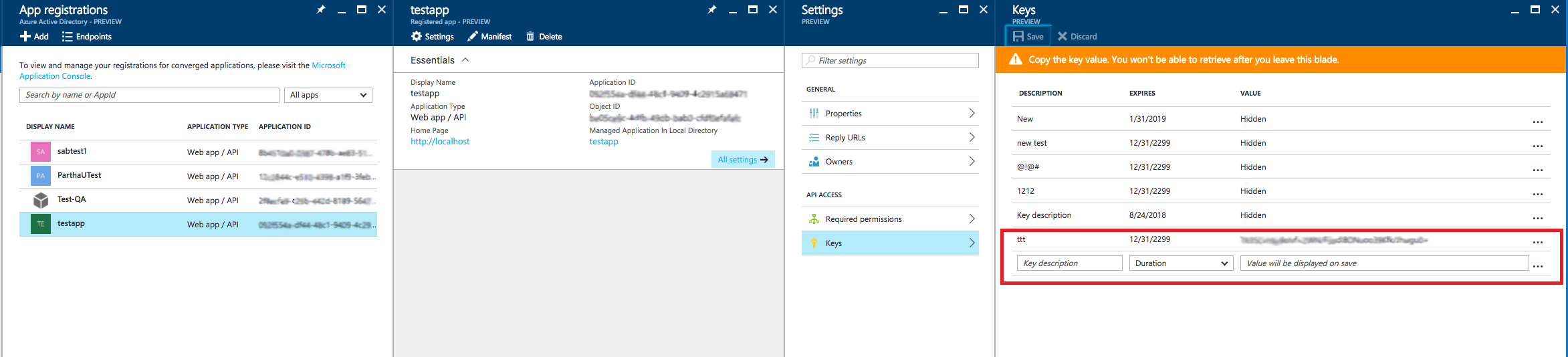The width and height of the screenshot is (1568, 357).
Task: Open Properties settings item
Action: [x=890, y=114]
